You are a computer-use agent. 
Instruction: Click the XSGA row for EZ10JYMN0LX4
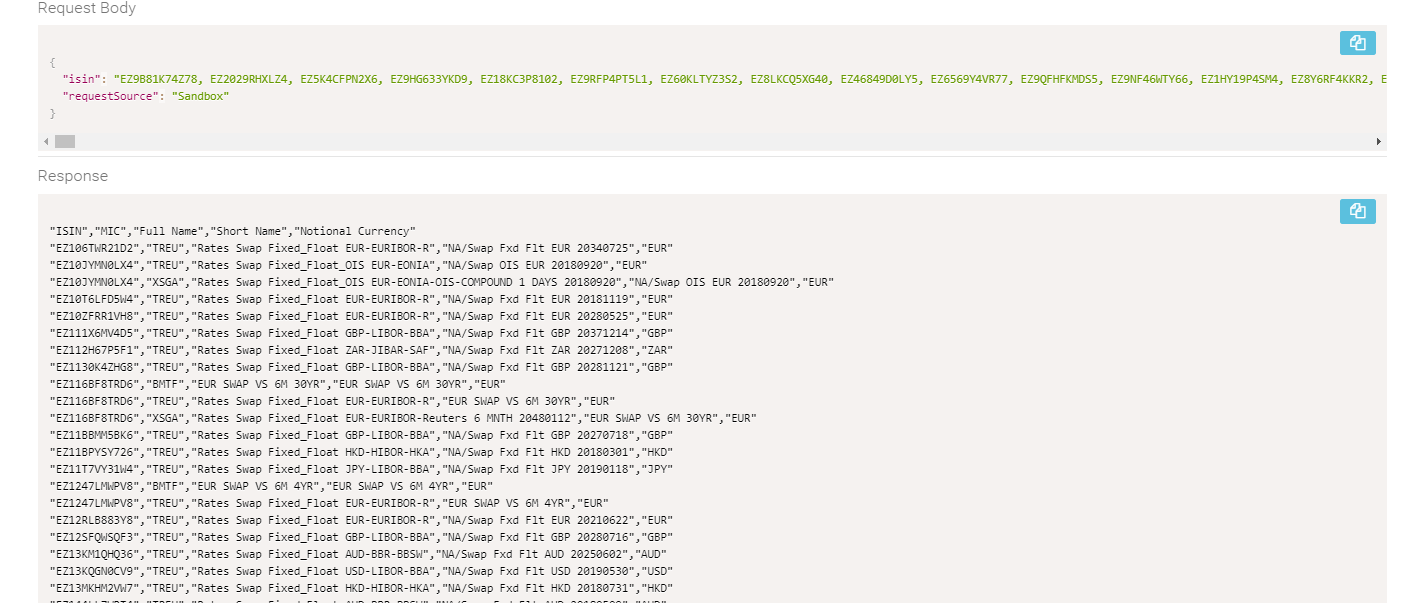point(442,282)
